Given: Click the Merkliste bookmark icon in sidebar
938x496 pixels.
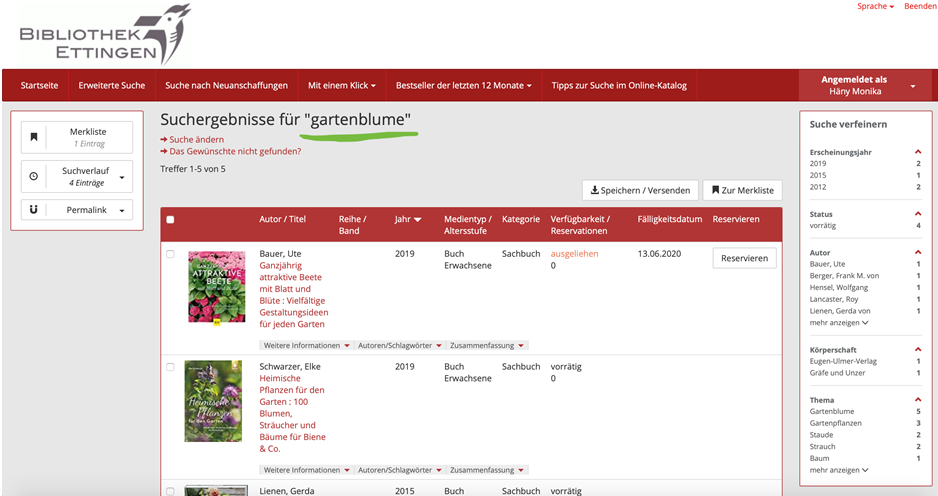Looking at the screenshot, I should pyautogui.click(x=33, y=137).
